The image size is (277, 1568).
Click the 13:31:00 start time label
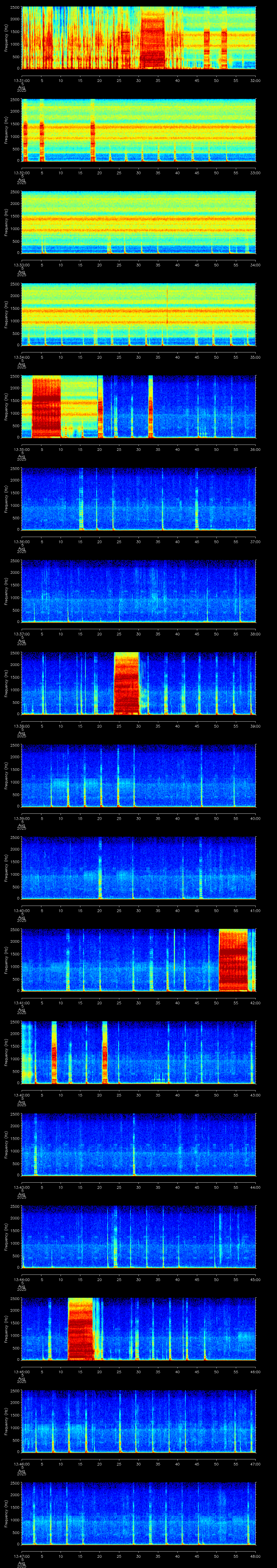[x=22, y=80]
